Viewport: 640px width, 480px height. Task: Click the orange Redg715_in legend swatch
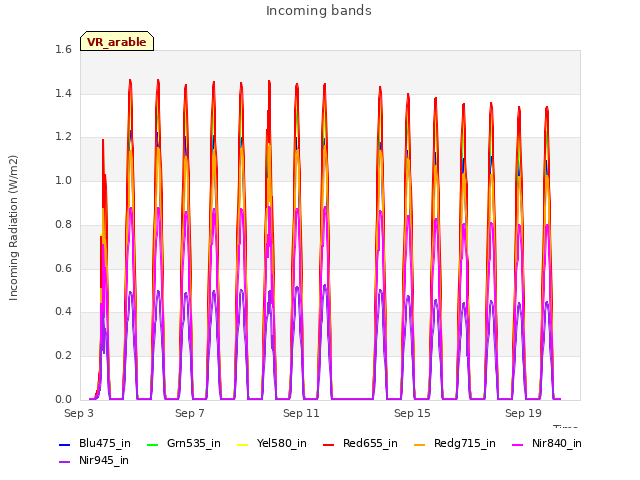pyautogui.click(x=420, y=444)
